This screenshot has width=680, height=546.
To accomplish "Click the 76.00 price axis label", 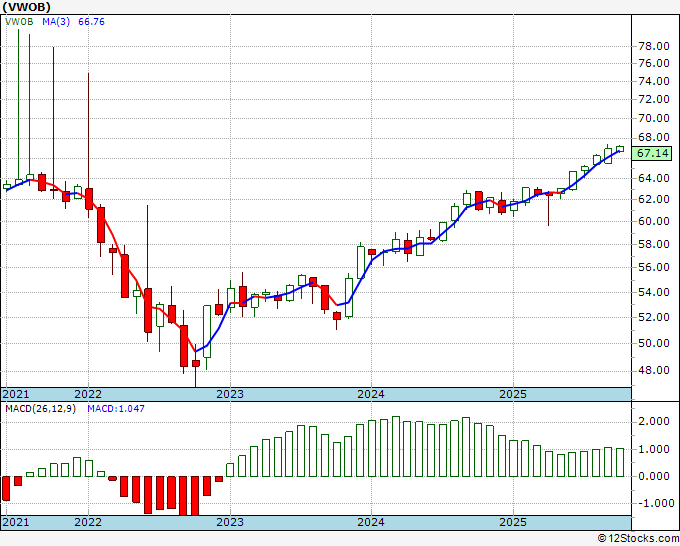I will (654, 63).
